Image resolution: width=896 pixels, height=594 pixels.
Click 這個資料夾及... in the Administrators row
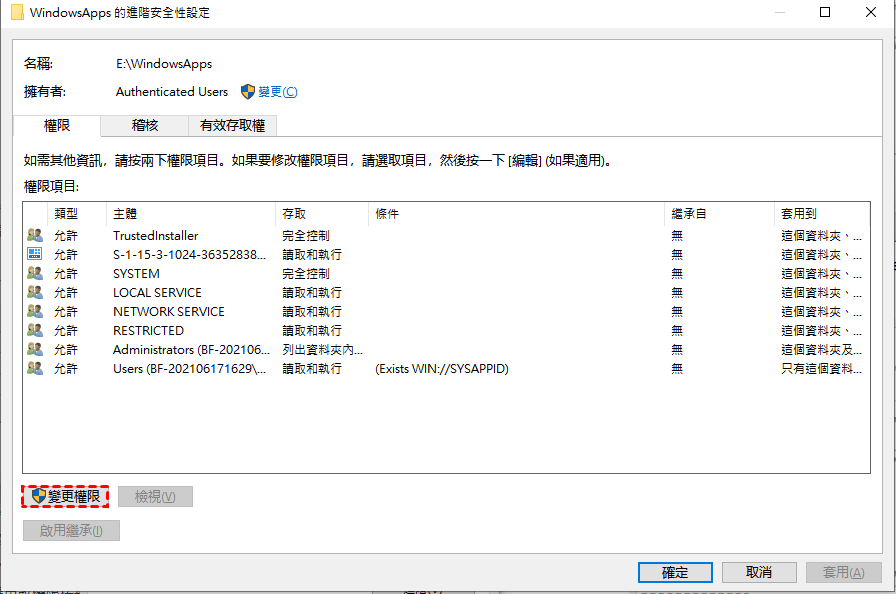pos(821,350)
